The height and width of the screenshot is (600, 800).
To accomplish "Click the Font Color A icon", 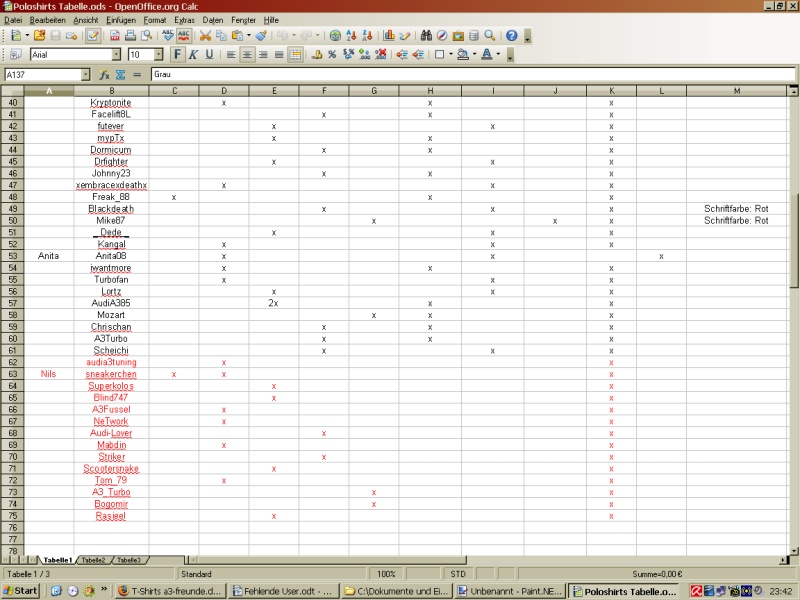I will coord(487,55).
